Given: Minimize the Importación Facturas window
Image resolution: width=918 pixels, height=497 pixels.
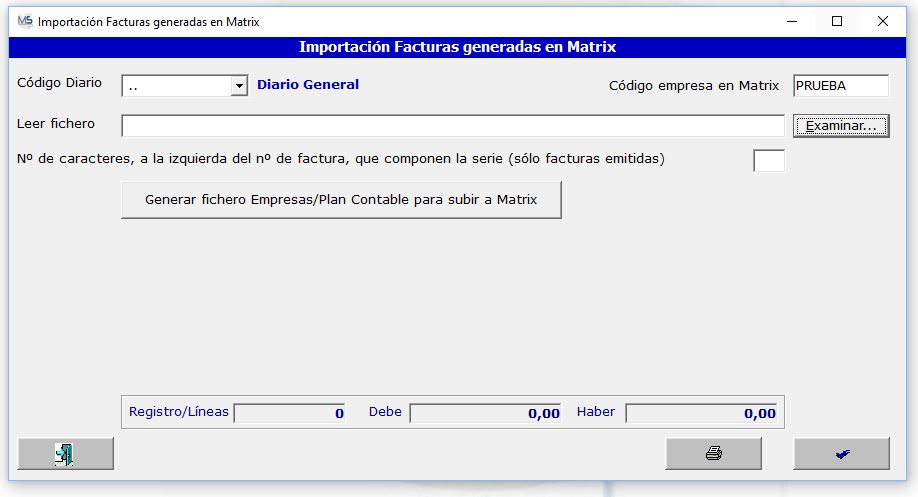Looking at the screenshot, I should pyautogui.click(x=792, y=22).
